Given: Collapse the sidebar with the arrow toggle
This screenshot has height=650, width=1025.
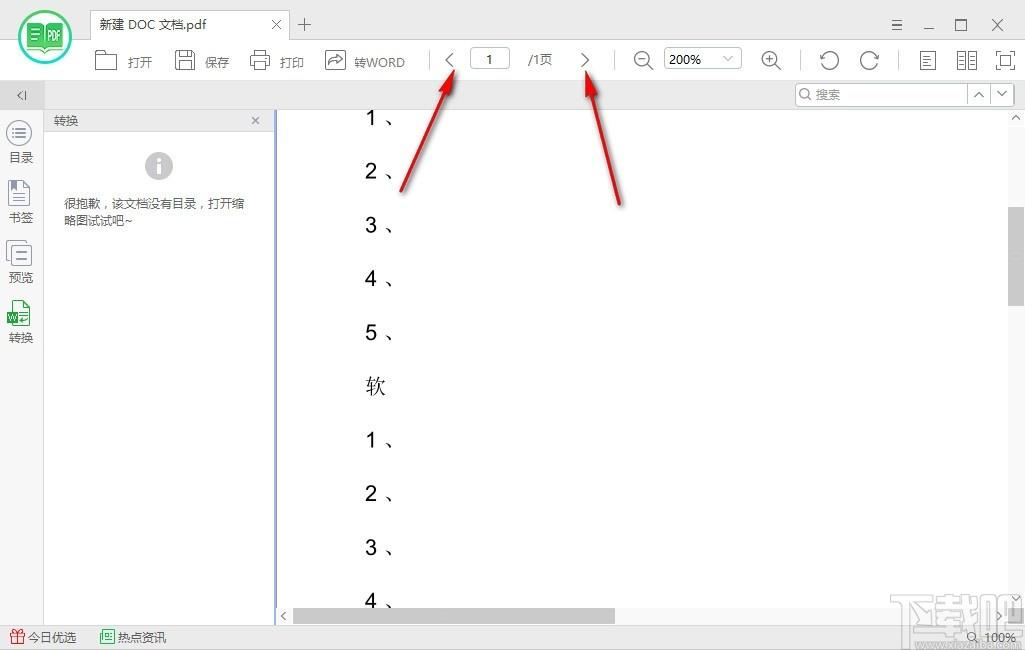Looking at the screenshot, I should coord(22,95).
